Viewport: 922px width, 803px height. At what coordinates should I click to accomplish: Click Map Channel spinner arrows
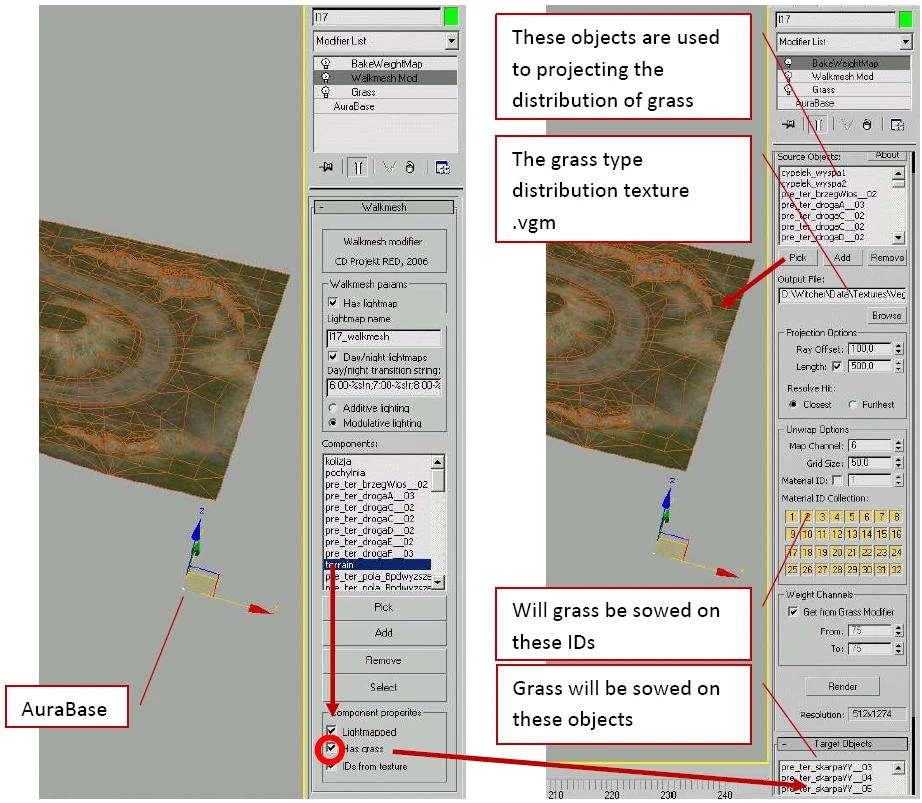coord(898,446)
